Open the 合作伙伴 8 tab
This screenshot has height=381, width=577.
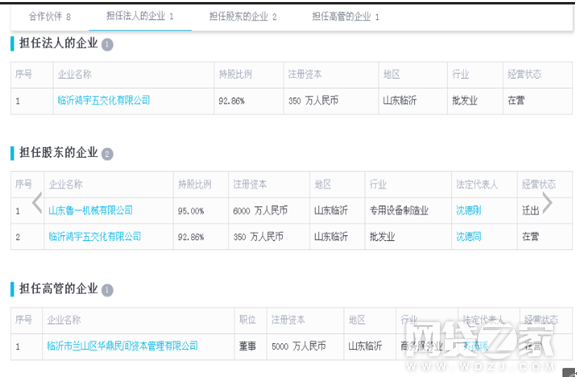tap(50, 16)
